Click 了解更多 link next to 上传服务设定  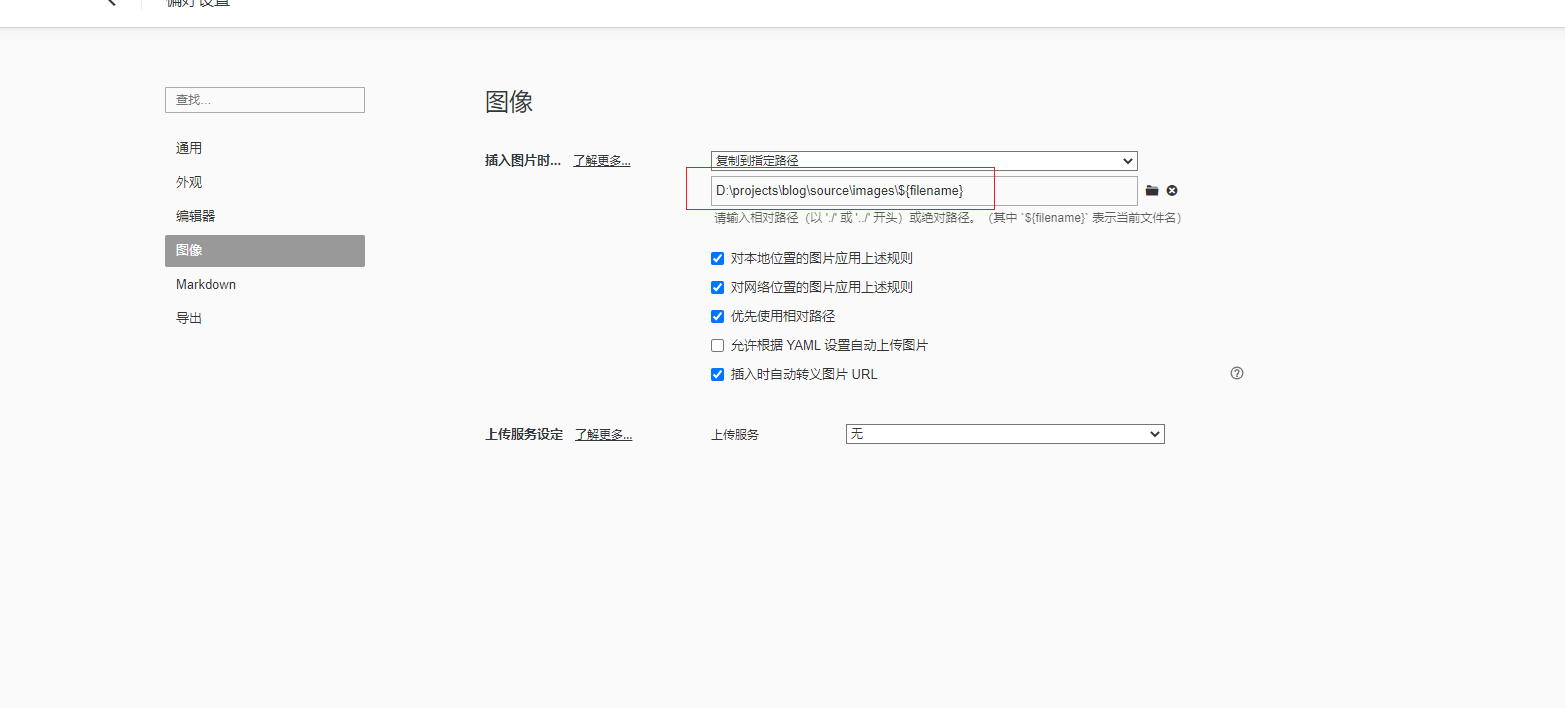(x=603, y=434)
